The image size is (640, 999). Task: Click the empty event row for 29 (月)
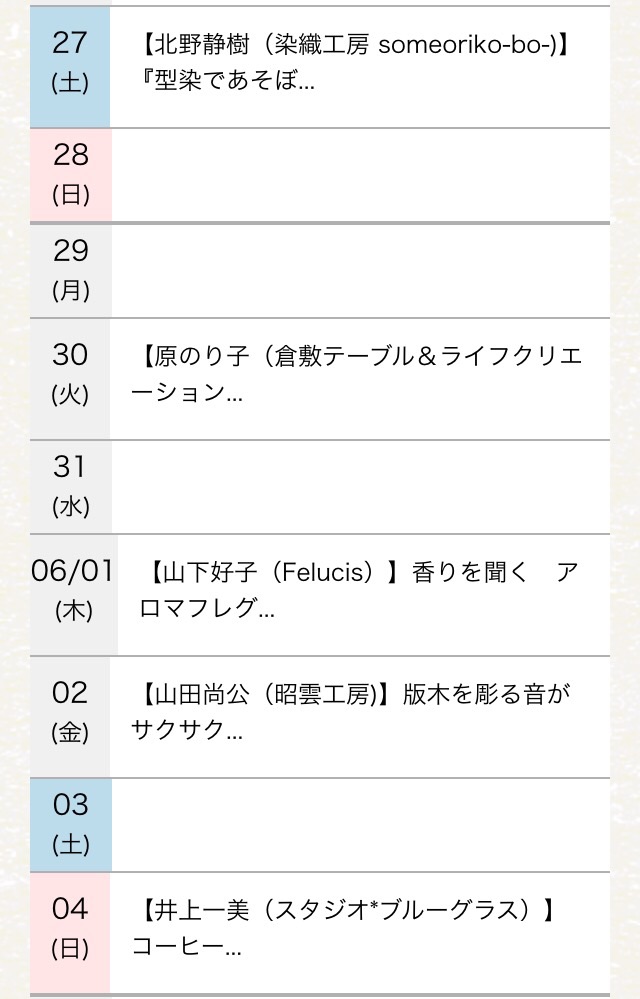tap(360, 271)
